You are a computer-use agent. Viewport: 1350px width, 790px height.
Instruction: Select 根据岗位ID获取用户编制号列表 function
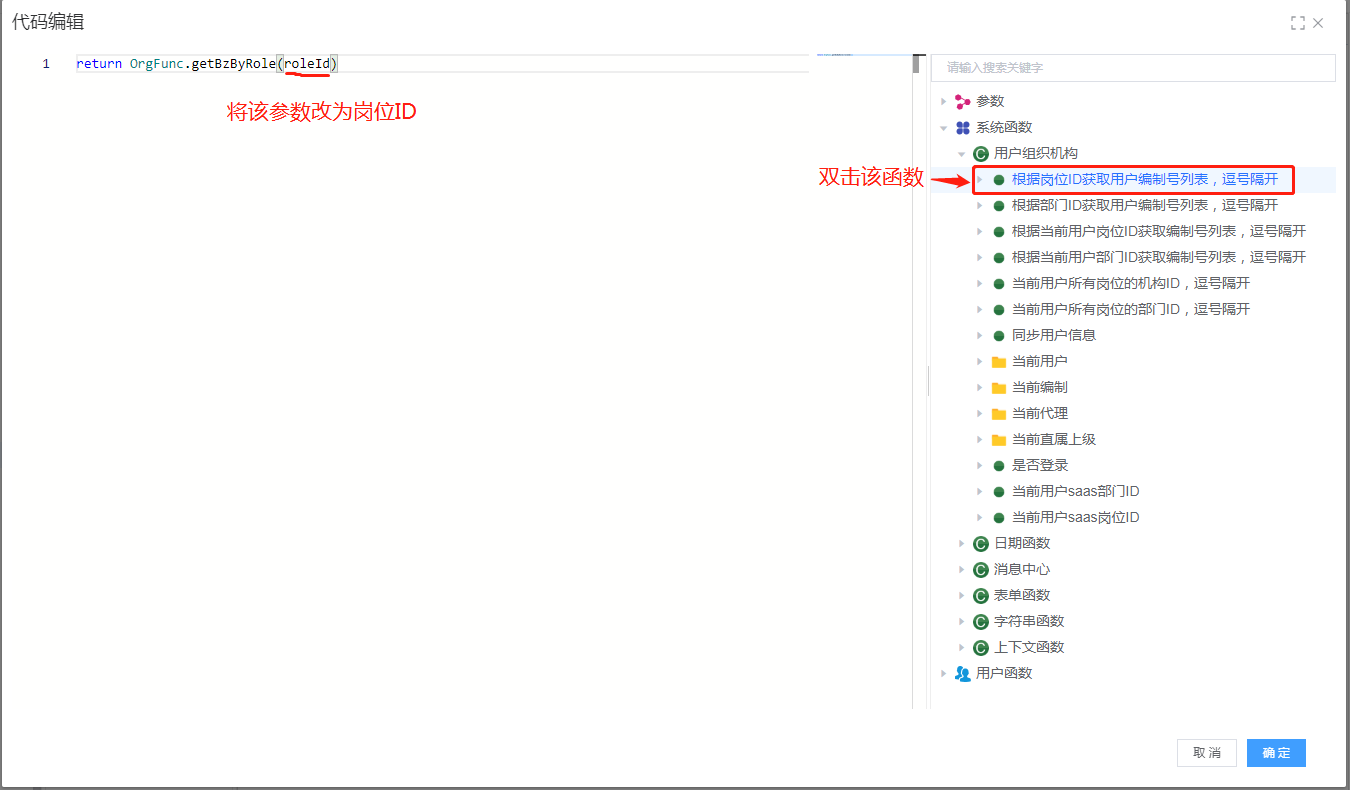1144,179
